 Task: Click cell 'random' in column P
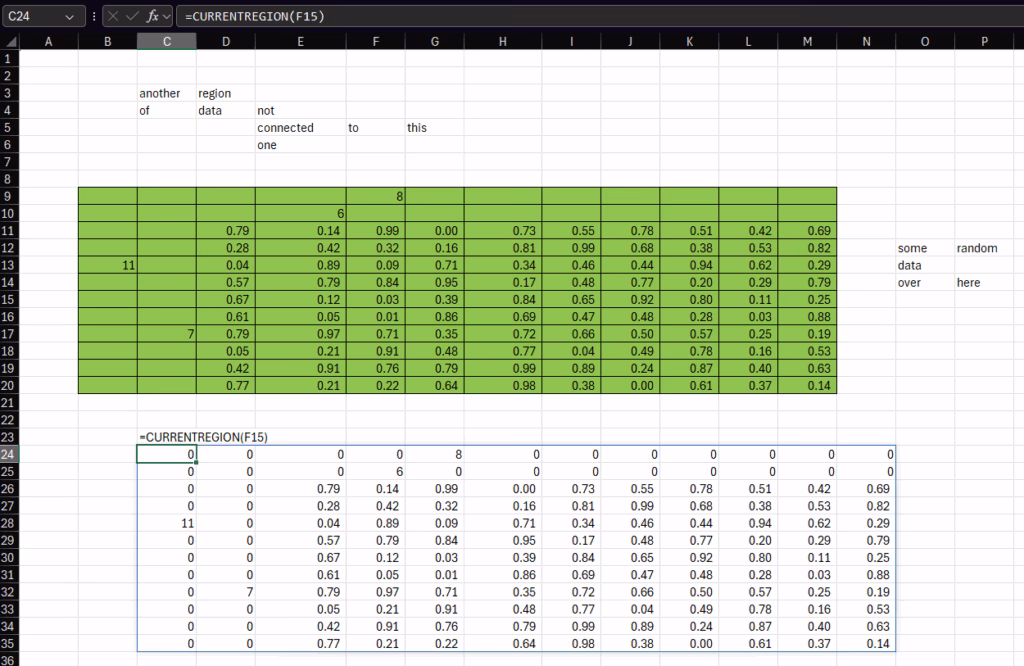[x=984, y=248]
